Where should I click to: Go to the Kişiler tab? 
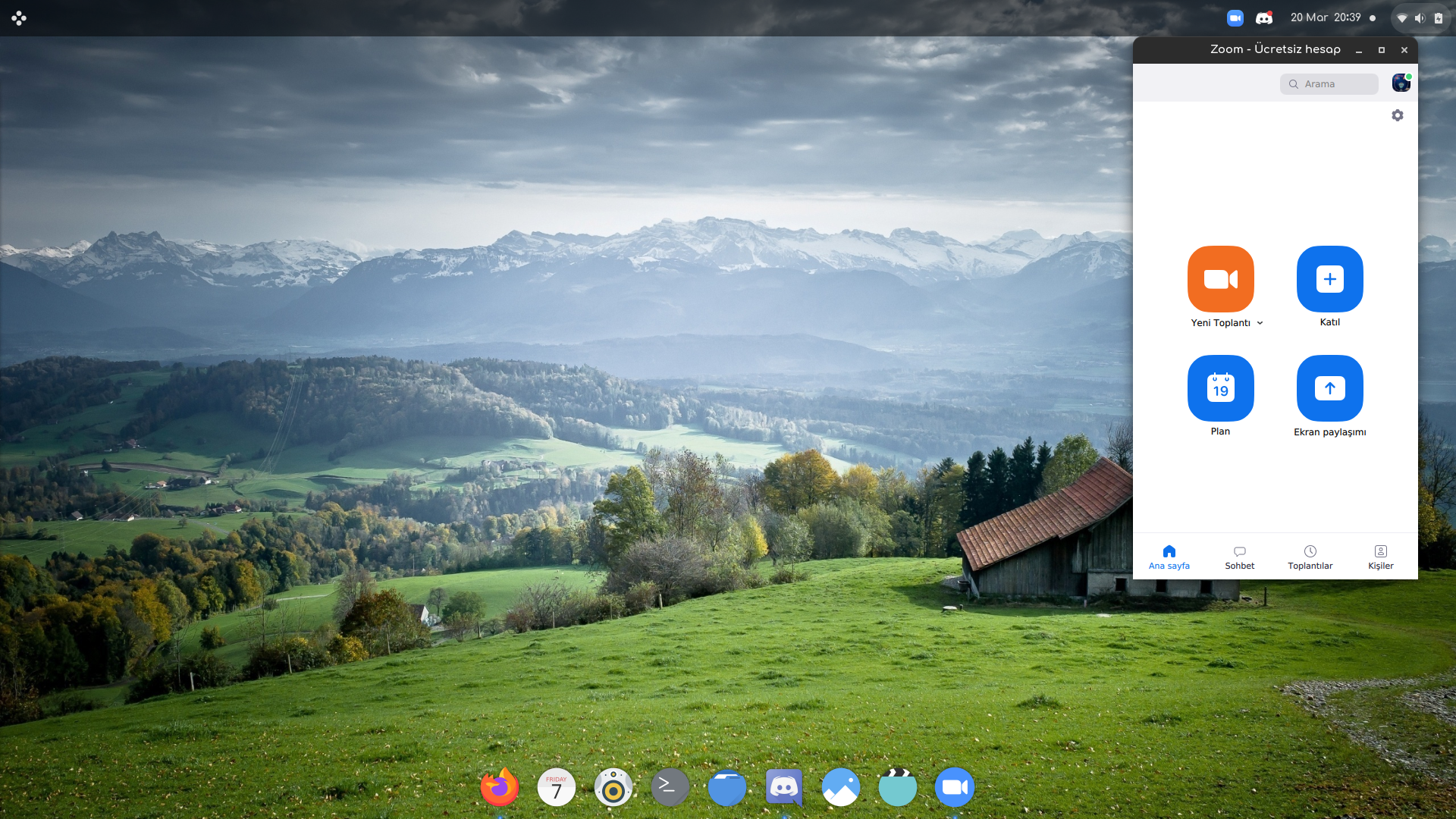click(1380, 557)
